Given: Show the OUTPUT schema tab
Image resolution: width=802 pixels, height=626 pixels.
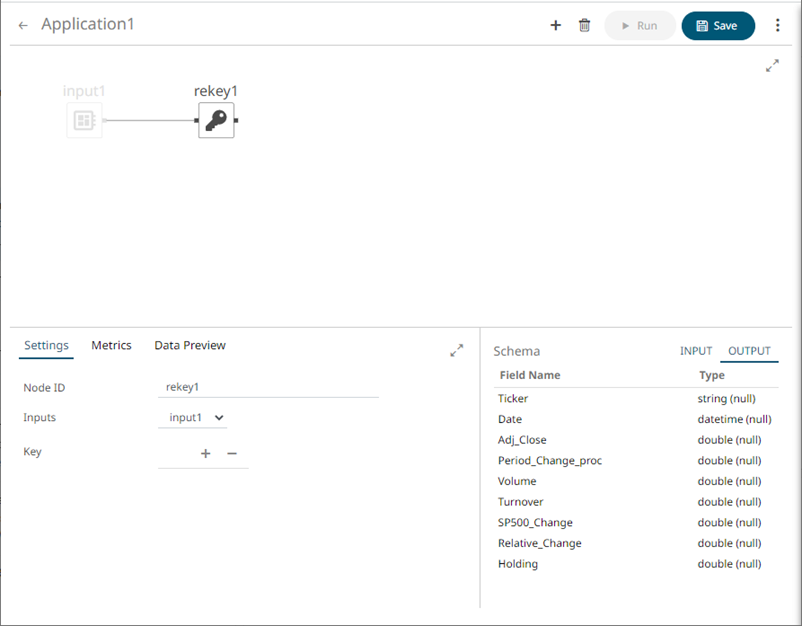Looking at the screenshot, I should [749, 351].
